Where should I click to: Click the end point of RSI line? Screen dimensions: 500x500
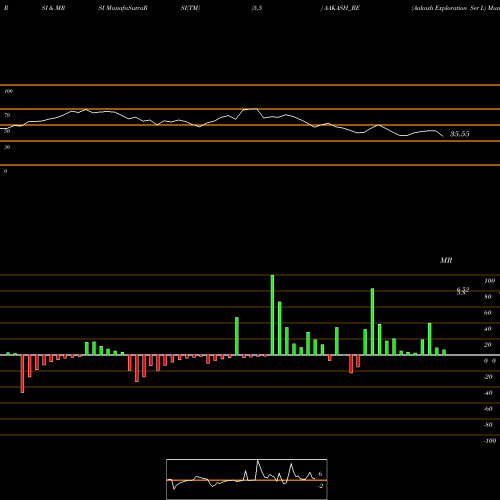click(x=443, y=136)
